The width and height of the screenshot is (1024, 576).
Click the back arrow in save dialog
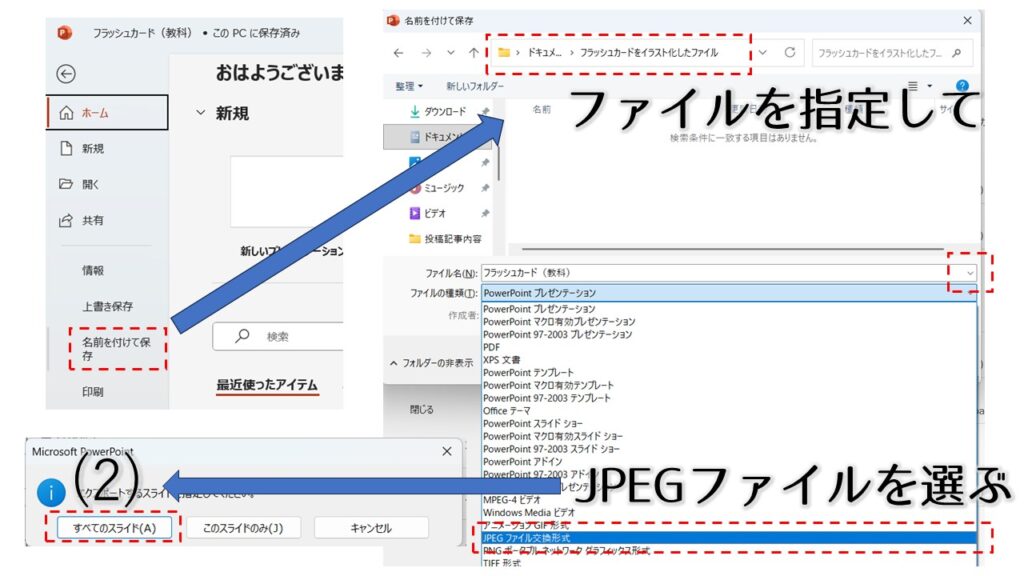399,52
